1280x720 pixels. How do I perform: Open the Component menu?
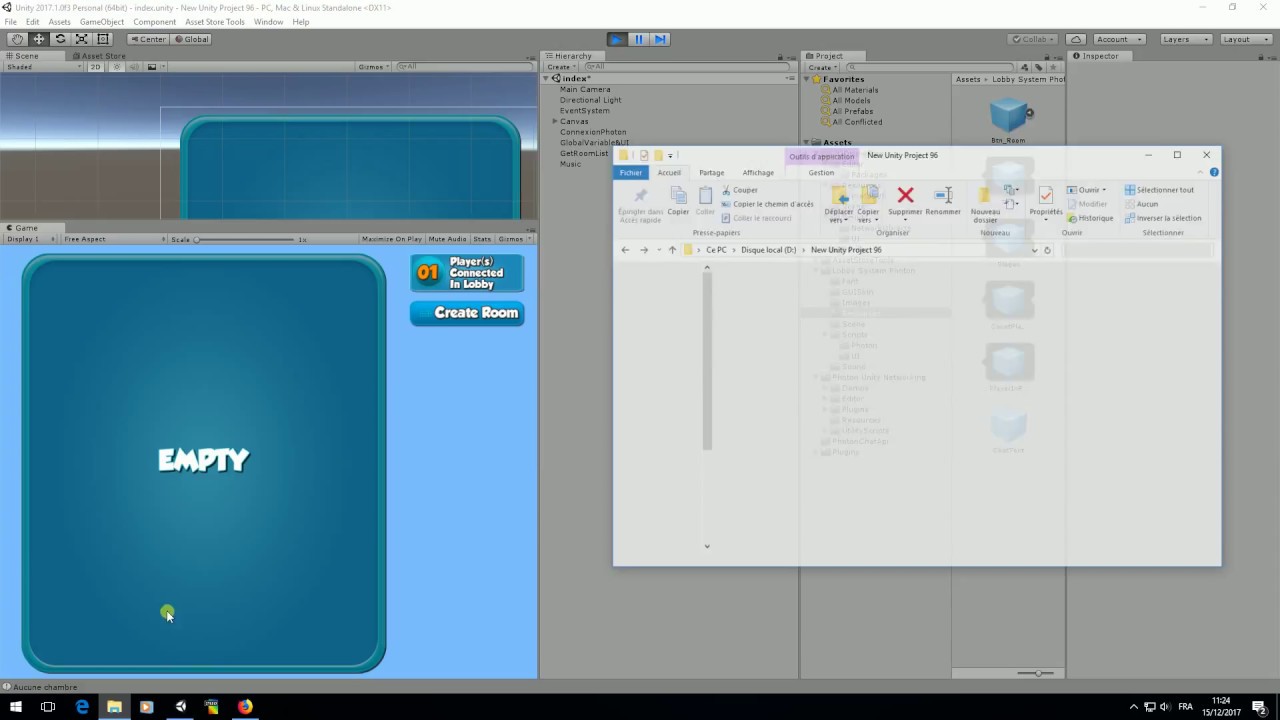pos(154,22)
